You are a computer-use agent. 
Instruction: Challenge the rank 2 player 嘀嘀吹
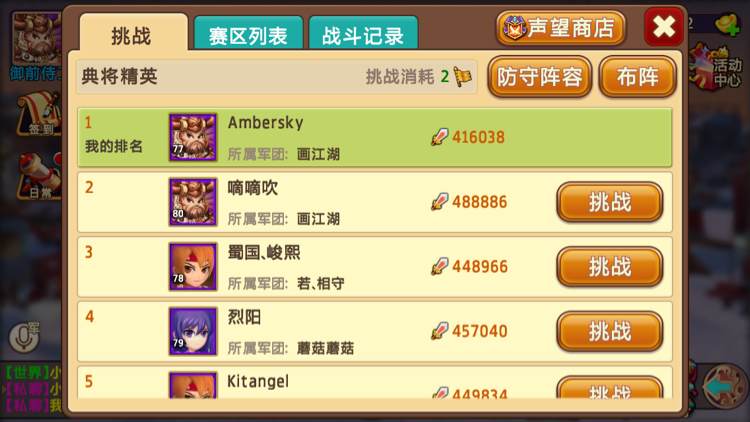(x=610, y=202)
